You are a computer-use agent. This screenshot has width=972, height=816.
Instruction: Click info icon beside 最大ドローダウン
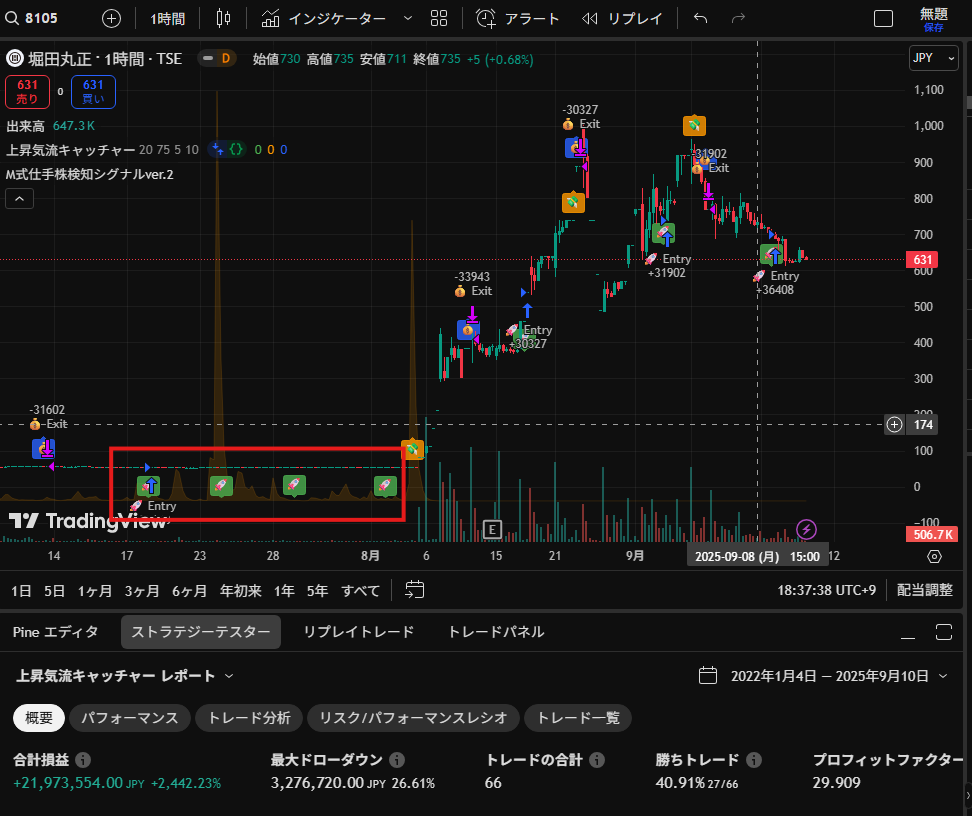coord(397,760)
